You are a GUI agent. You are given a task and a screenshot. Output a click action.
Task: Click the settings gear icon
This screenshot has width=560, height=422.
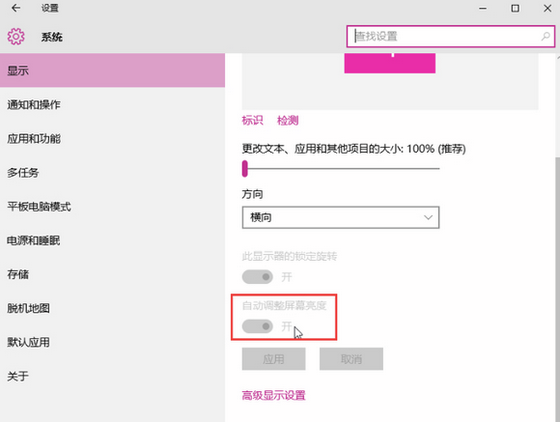coord(16,36)
